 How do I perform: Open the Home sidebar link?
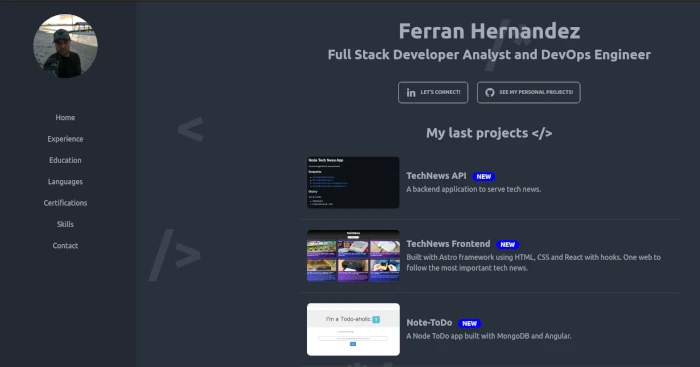65,117
